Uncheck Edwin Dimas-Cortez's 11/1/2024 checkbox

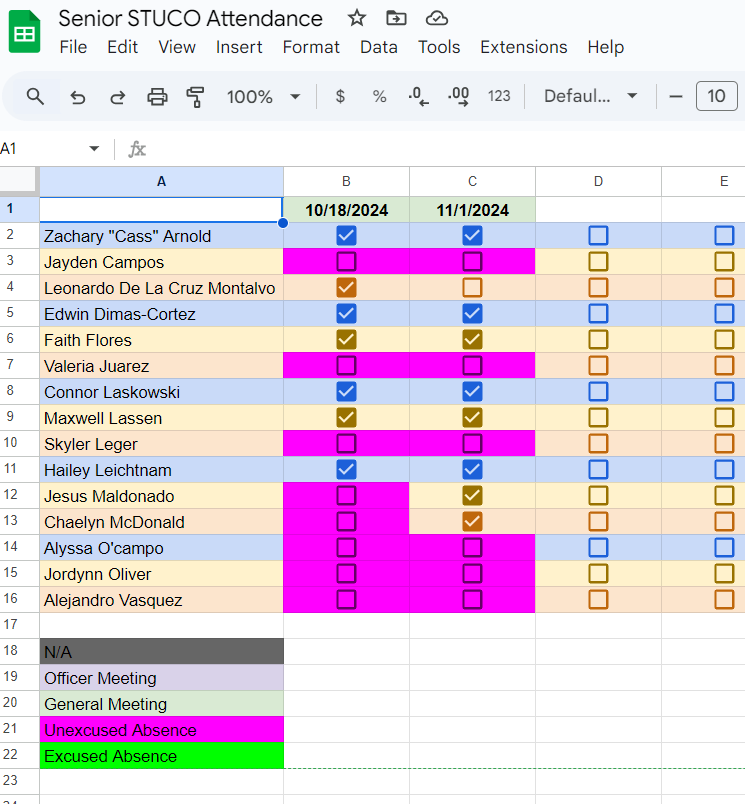click(x=472, y=314)
